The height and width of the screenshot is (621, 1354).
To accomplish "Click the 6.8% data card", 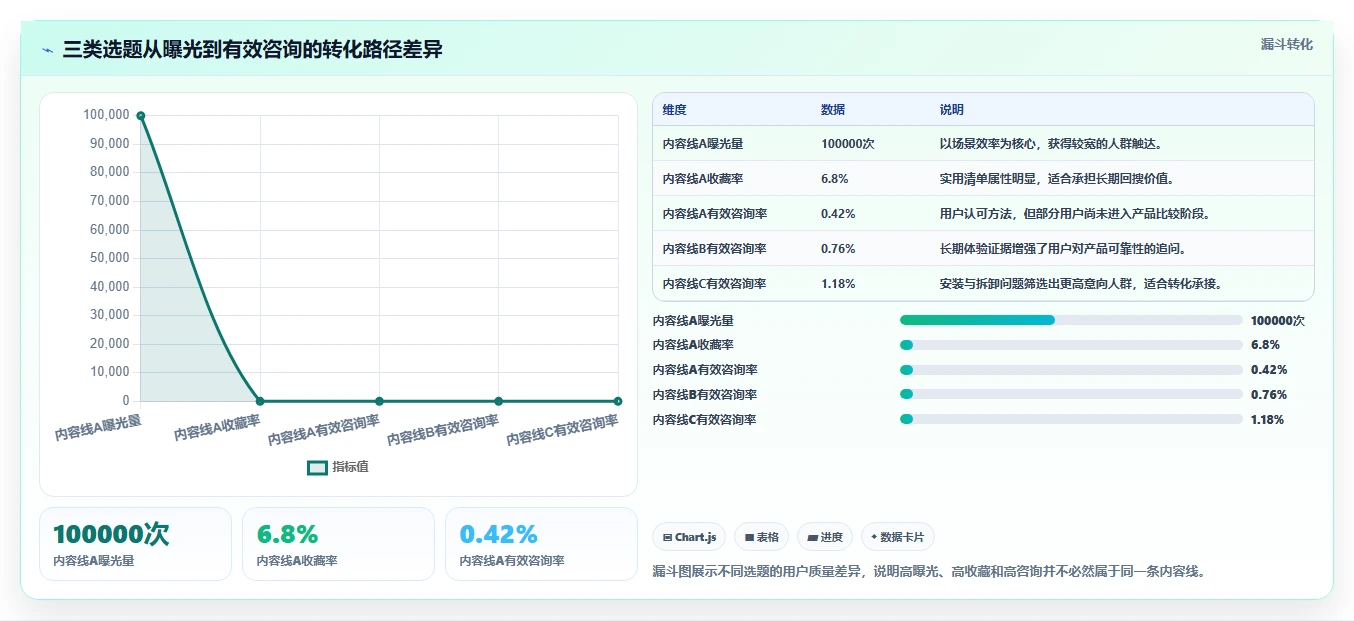I will click(338, 544).
